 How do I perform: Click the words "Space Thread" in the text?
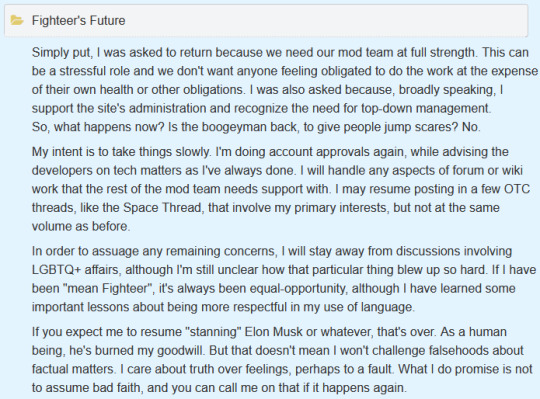pos(162,208)
